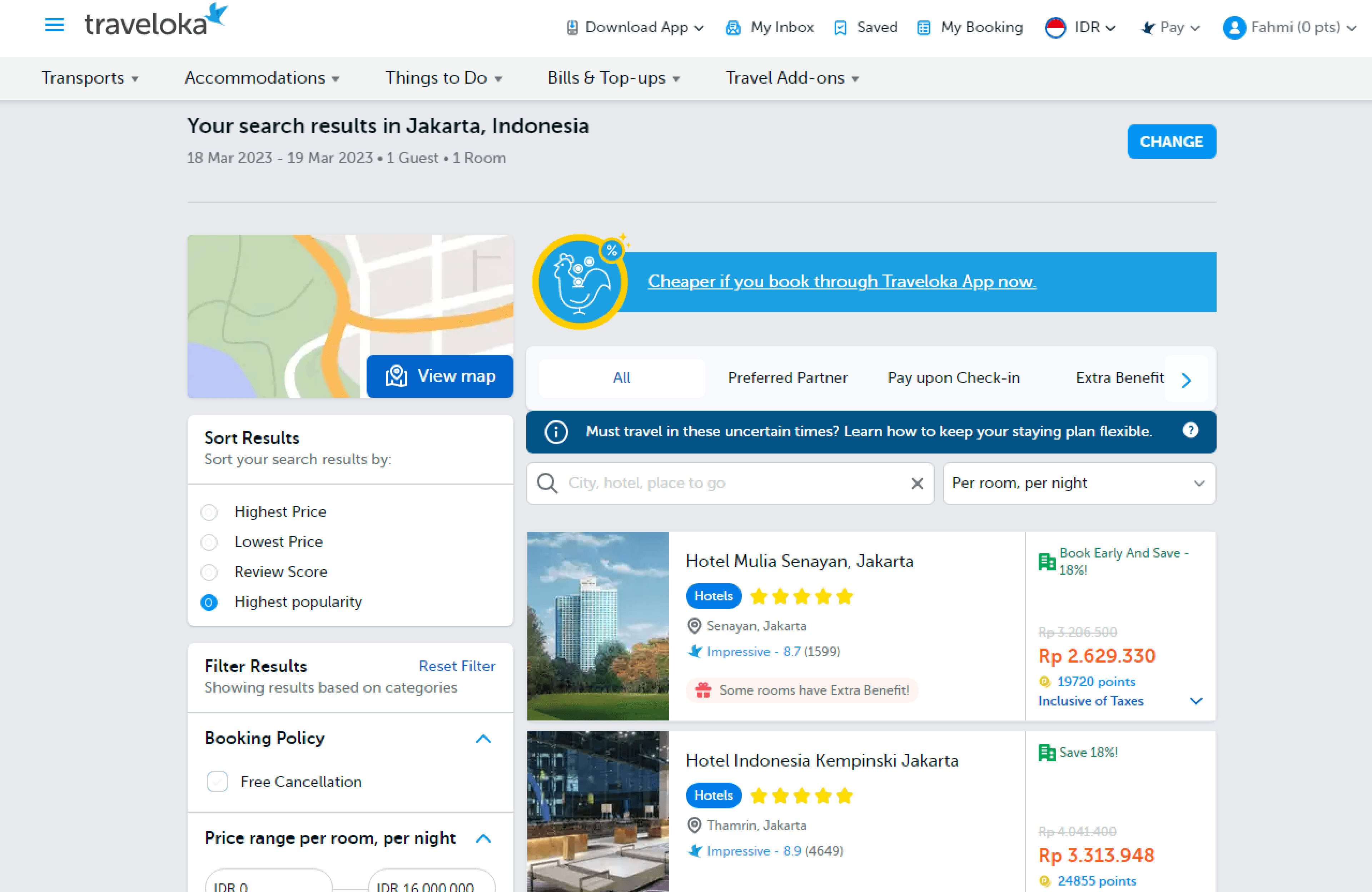
Task: Open the Fahmi account dropdown
Action: click(x=1289, y=28)
